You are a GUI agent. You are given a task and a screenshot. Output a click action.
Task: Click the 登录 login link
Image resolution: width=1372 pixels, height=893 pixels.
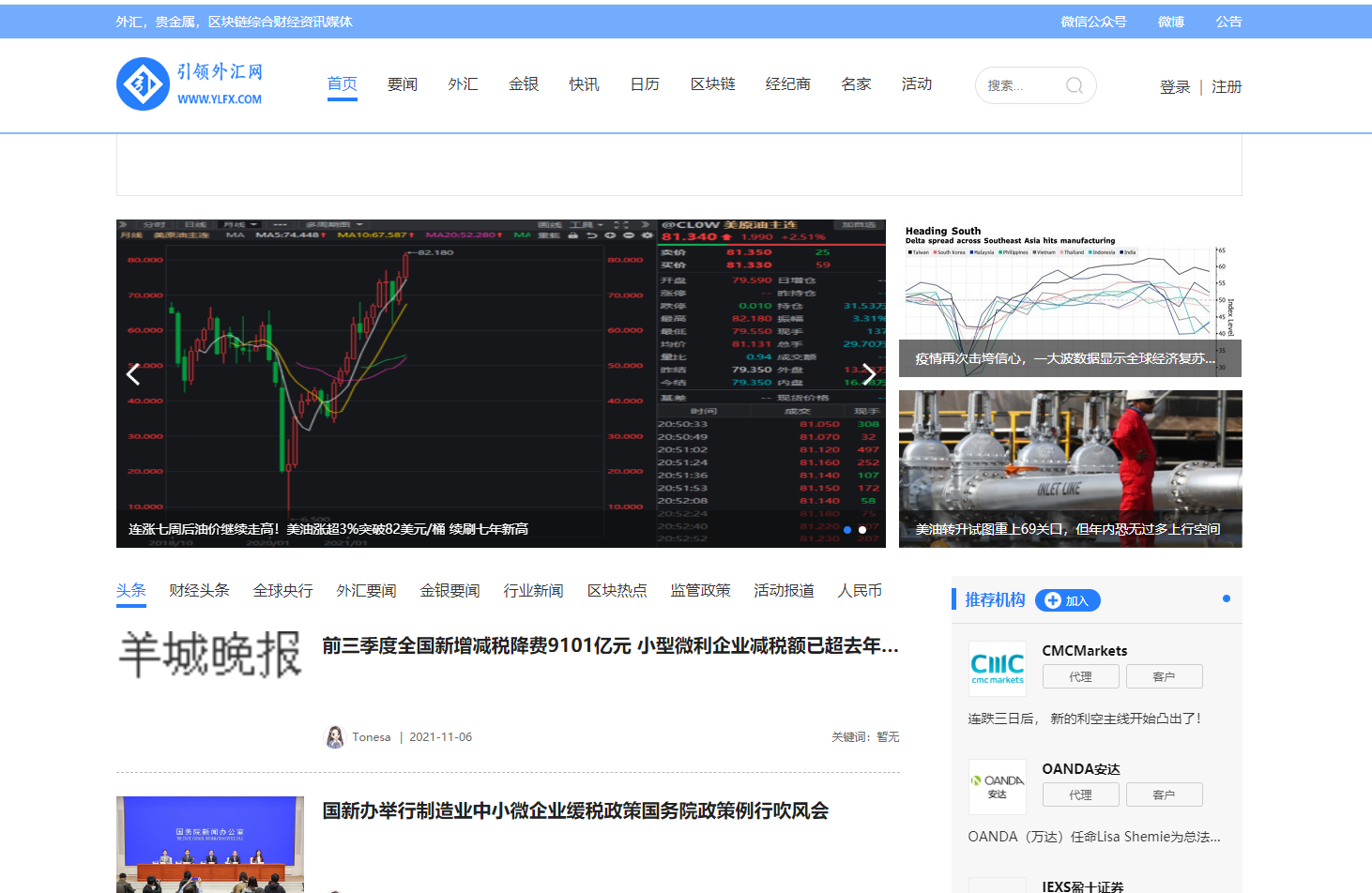click(x=1175, y=87)
